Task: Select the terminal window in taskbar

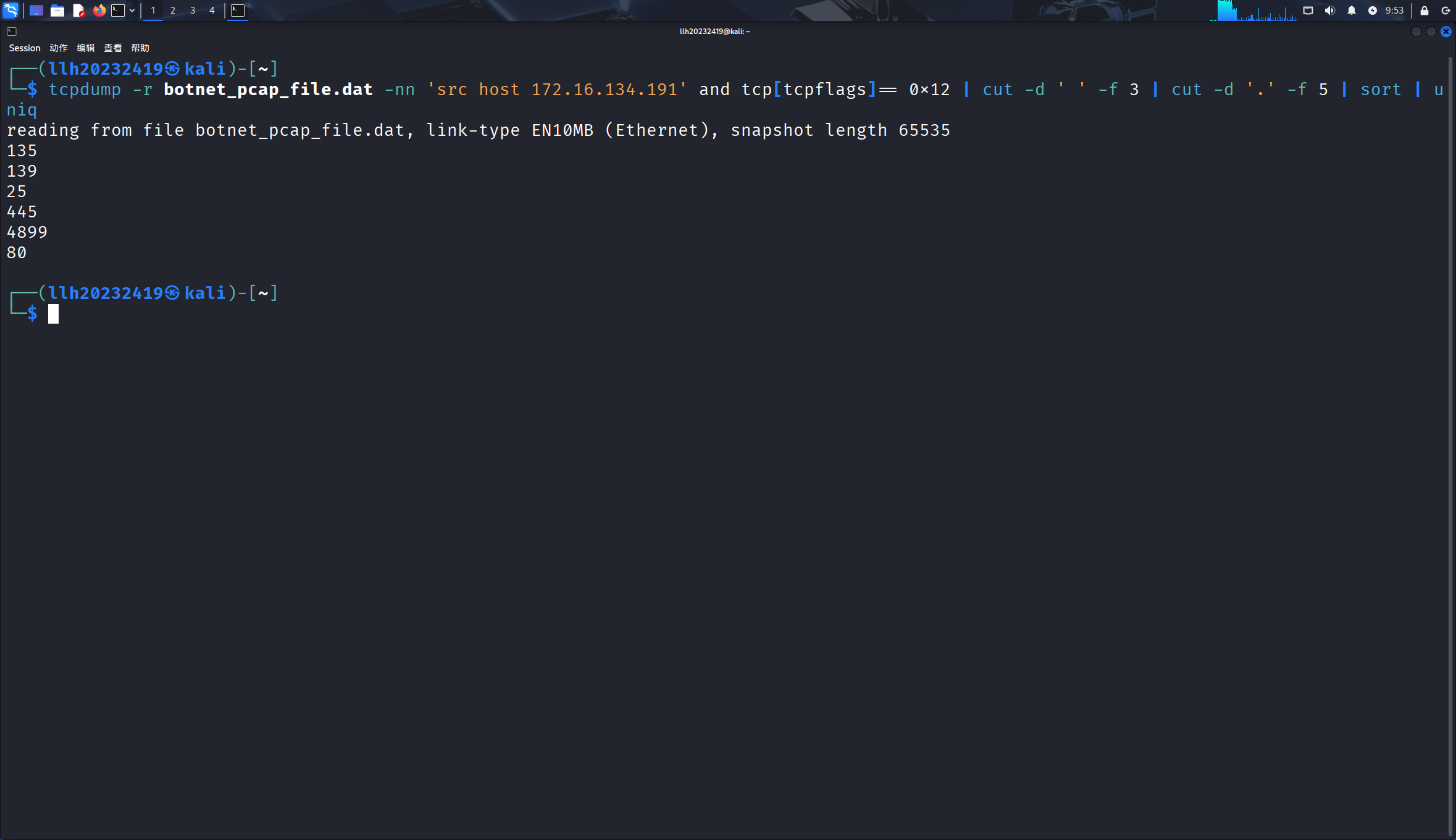Action: pyautogui.click(x=238, y=10)
